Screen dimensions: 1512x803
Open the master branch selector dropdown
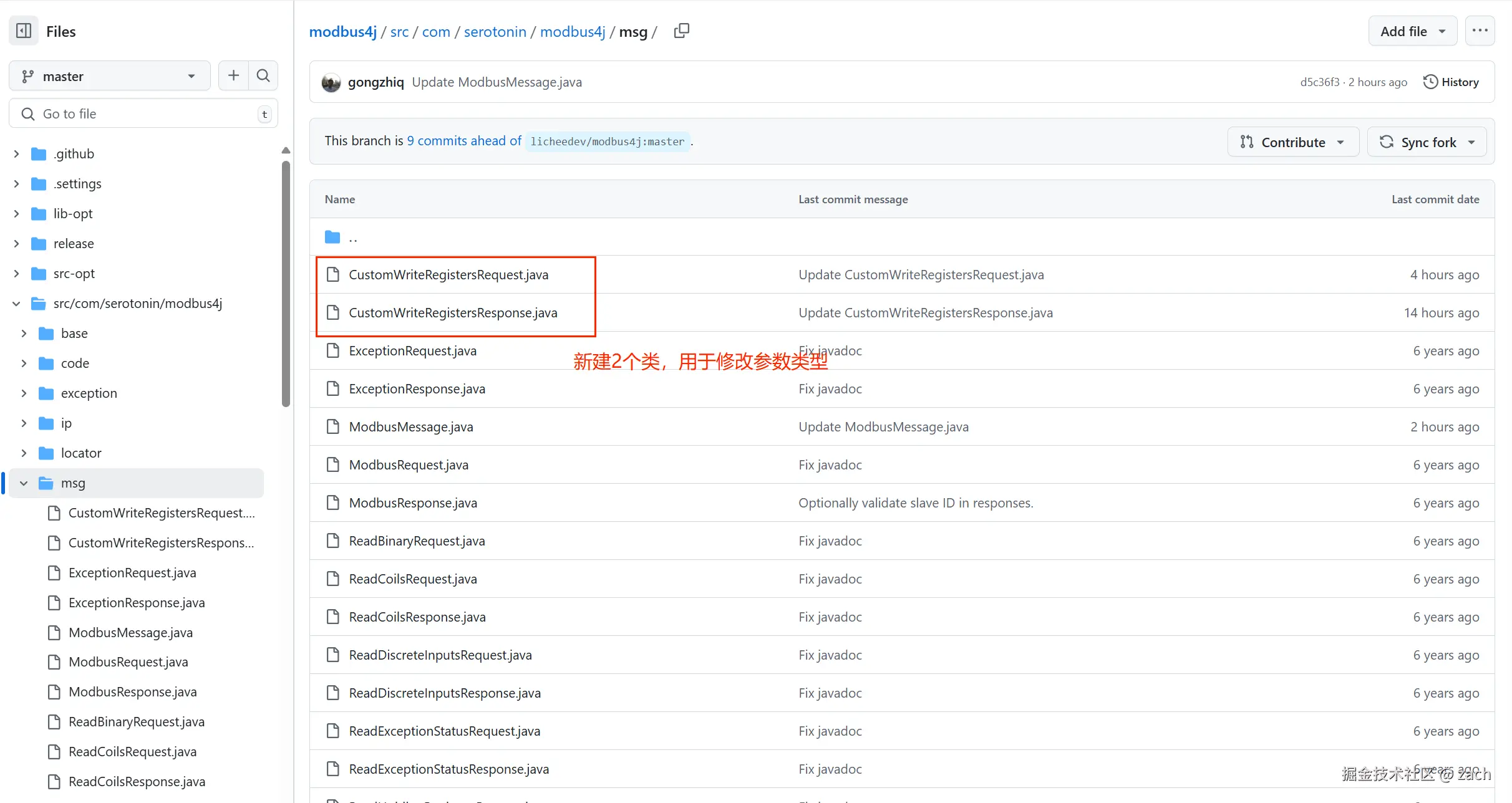click(x=110, y=76)
